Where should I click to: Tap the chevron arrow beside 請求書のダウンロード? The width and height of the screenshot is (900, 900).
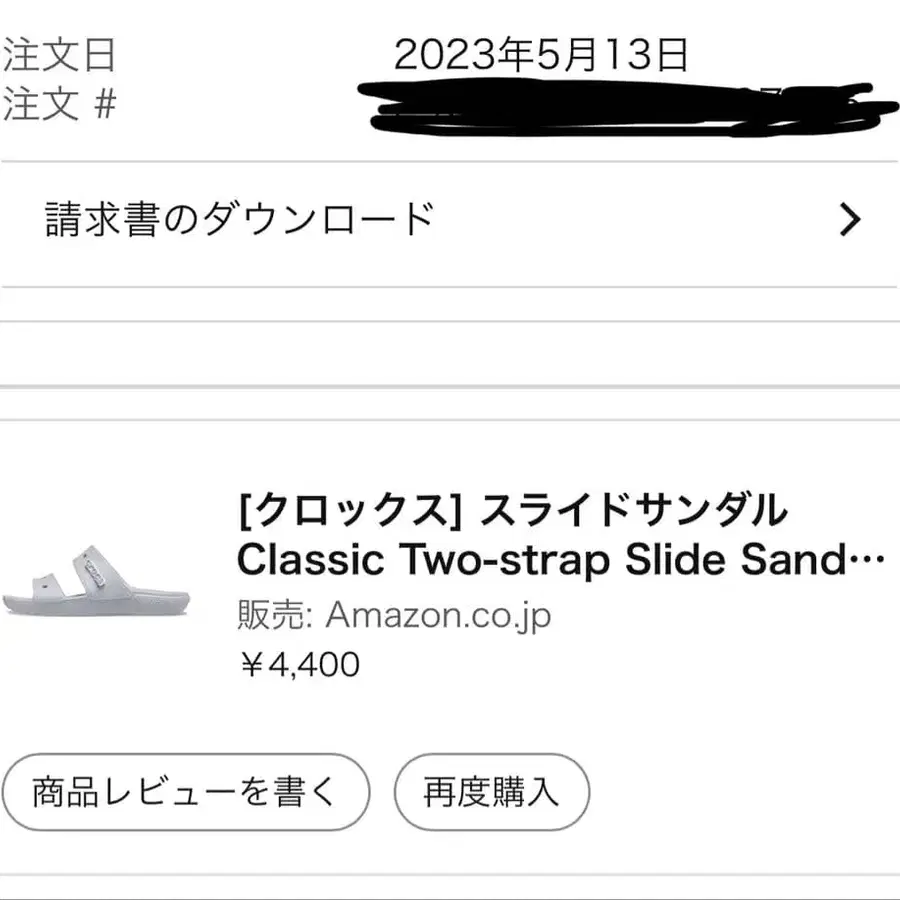(x=849, y=220)
